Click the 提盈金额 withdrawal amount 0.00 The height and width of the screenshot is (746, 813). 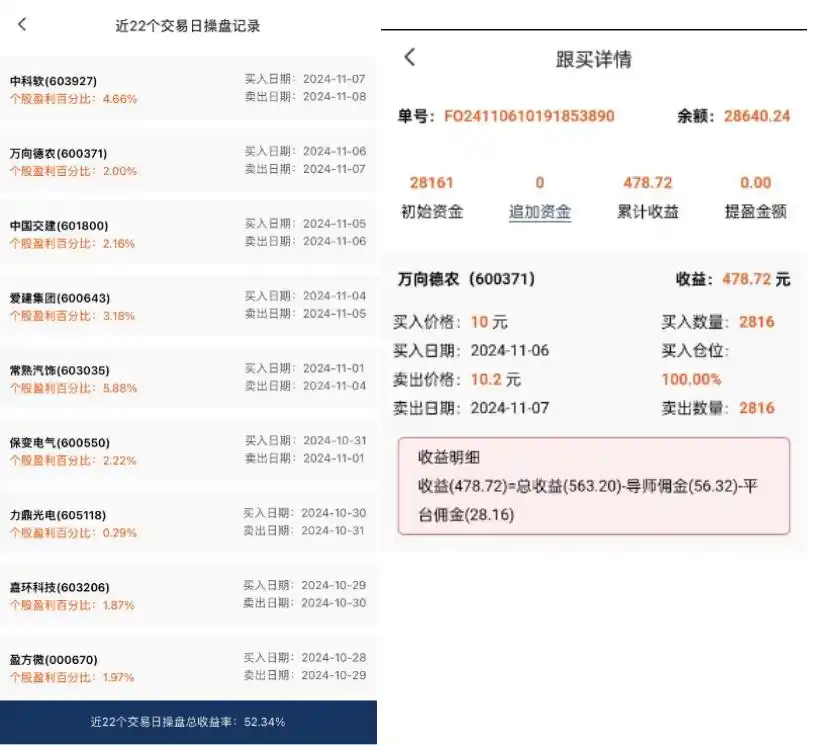pos(755,183)
